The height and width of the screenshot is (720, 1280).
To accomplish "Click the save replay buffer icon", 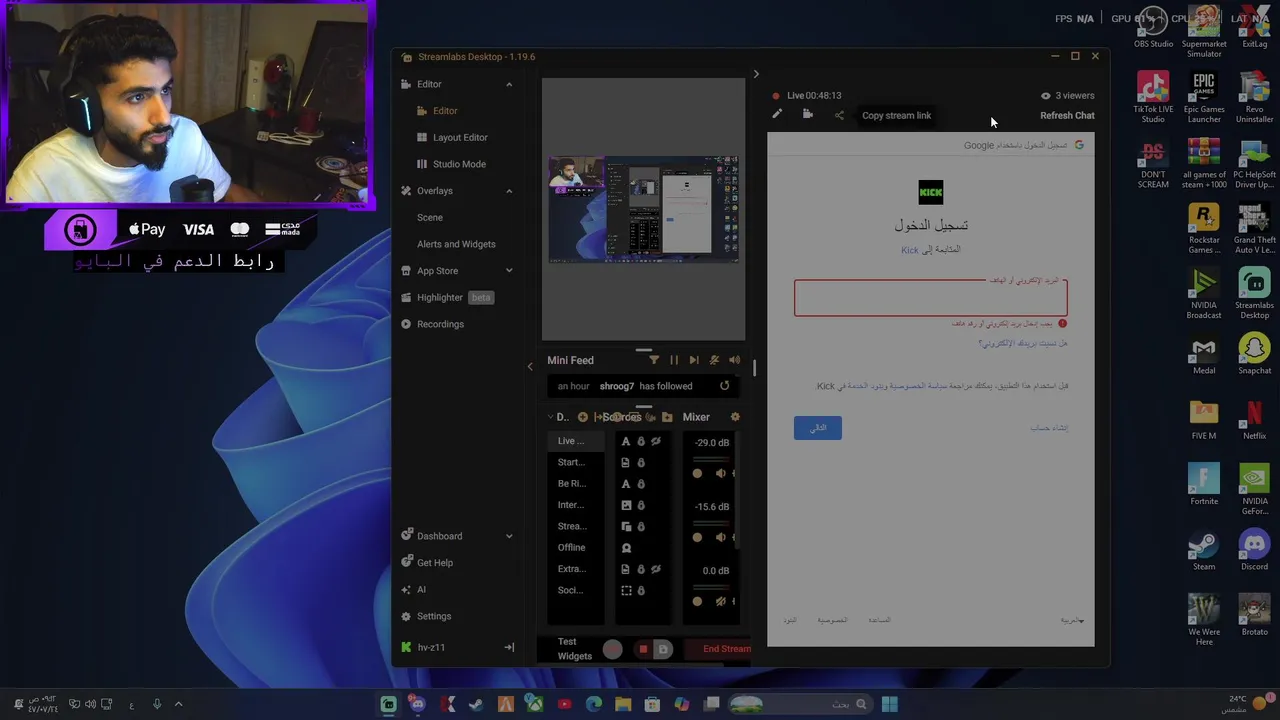I will click(662, 649).
